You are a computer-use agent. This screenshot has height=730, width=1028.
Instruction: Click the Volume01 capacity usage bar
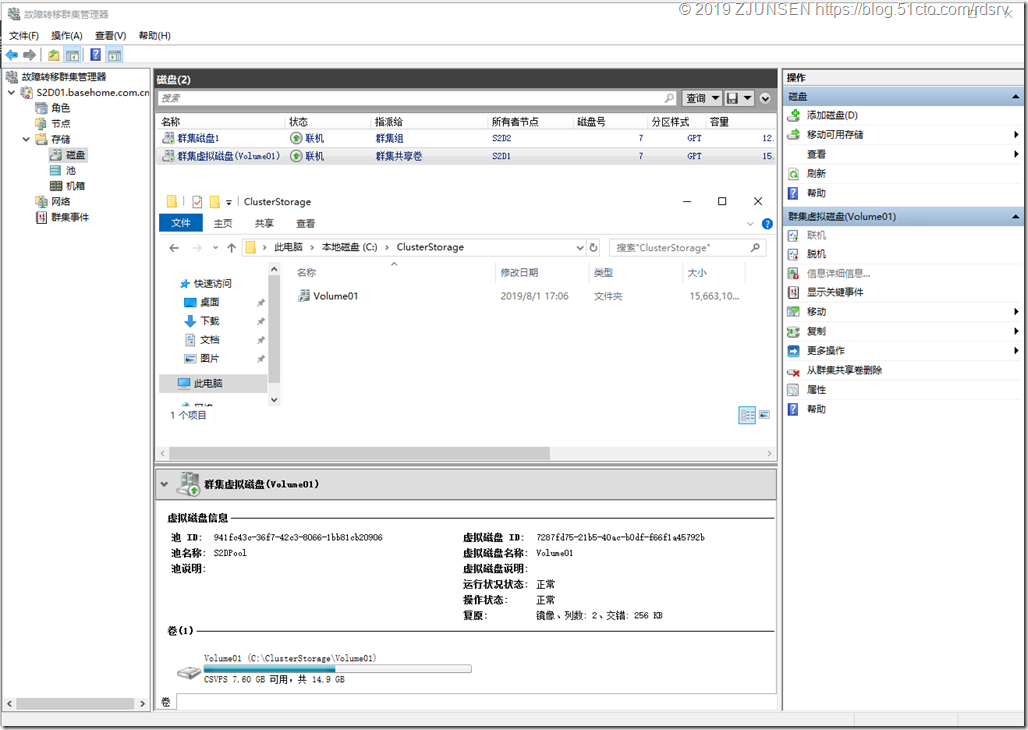tap(338, 669)
